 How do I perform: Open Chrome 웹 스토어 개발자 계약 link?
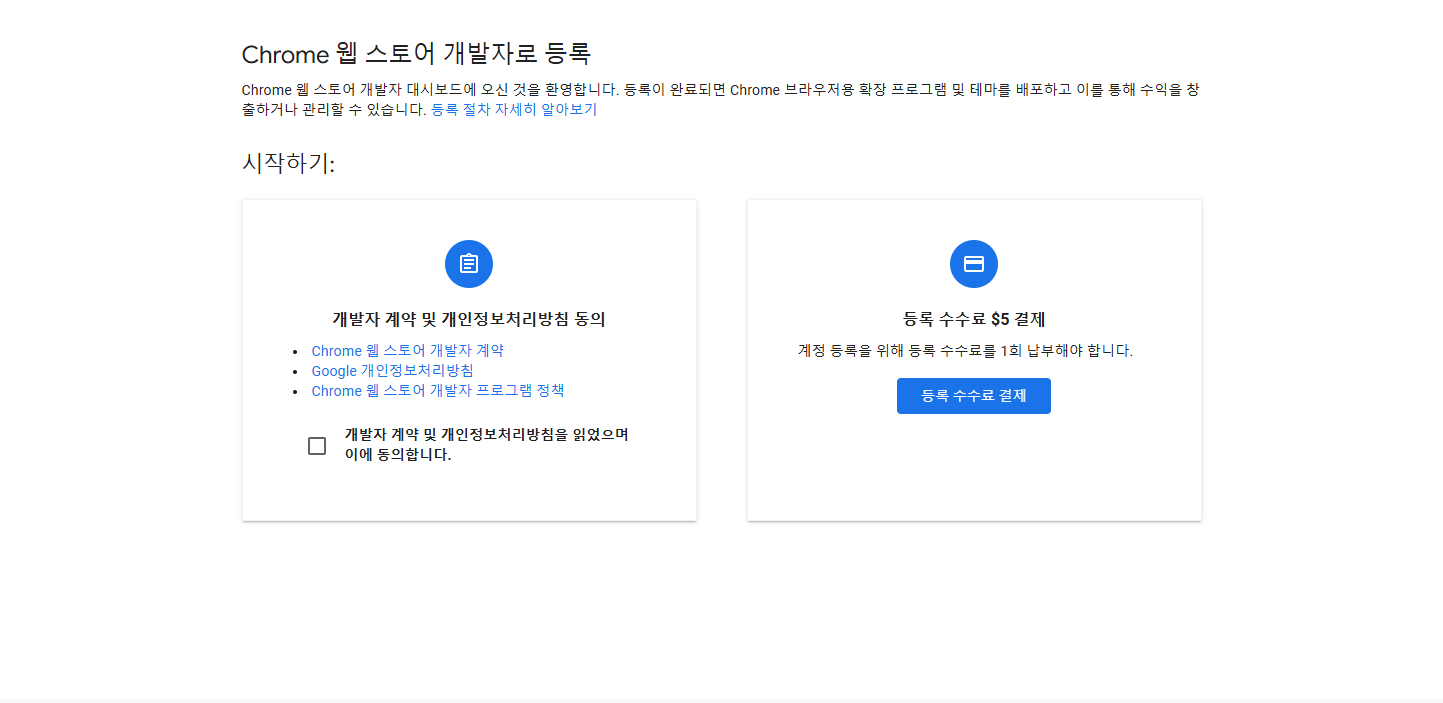[408, 351]
